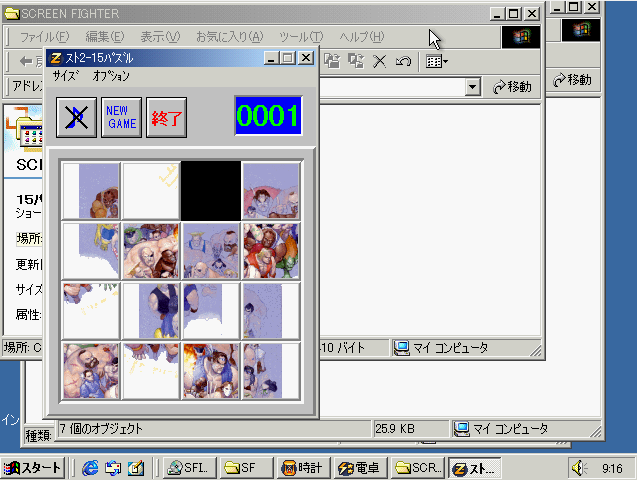Switch to SFI.. taskbar button
Image resolution: width=637 pixels, height=480 pixels.
click(x=190, y=468)
